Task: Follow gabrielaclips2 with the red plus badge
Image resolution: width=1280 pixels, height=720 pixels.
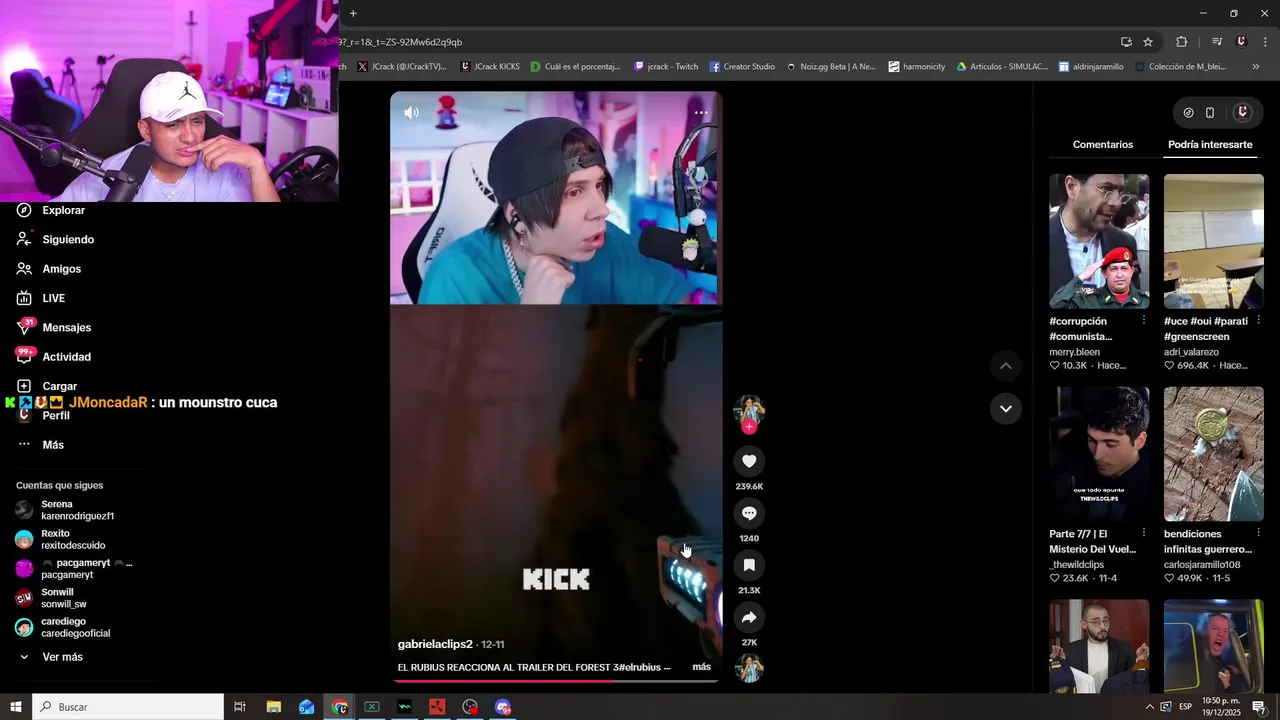Action: point(749,427)
